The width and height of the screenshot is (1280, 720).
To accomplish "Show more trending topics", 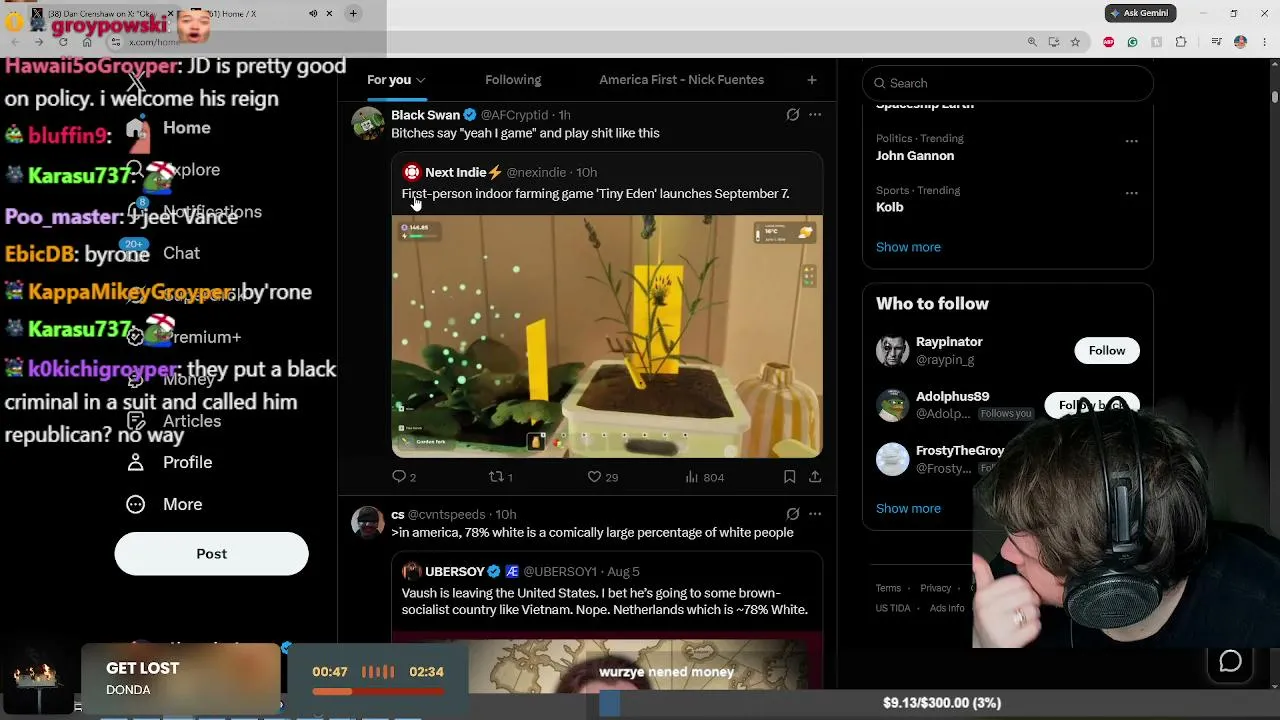I will (908, 247).
